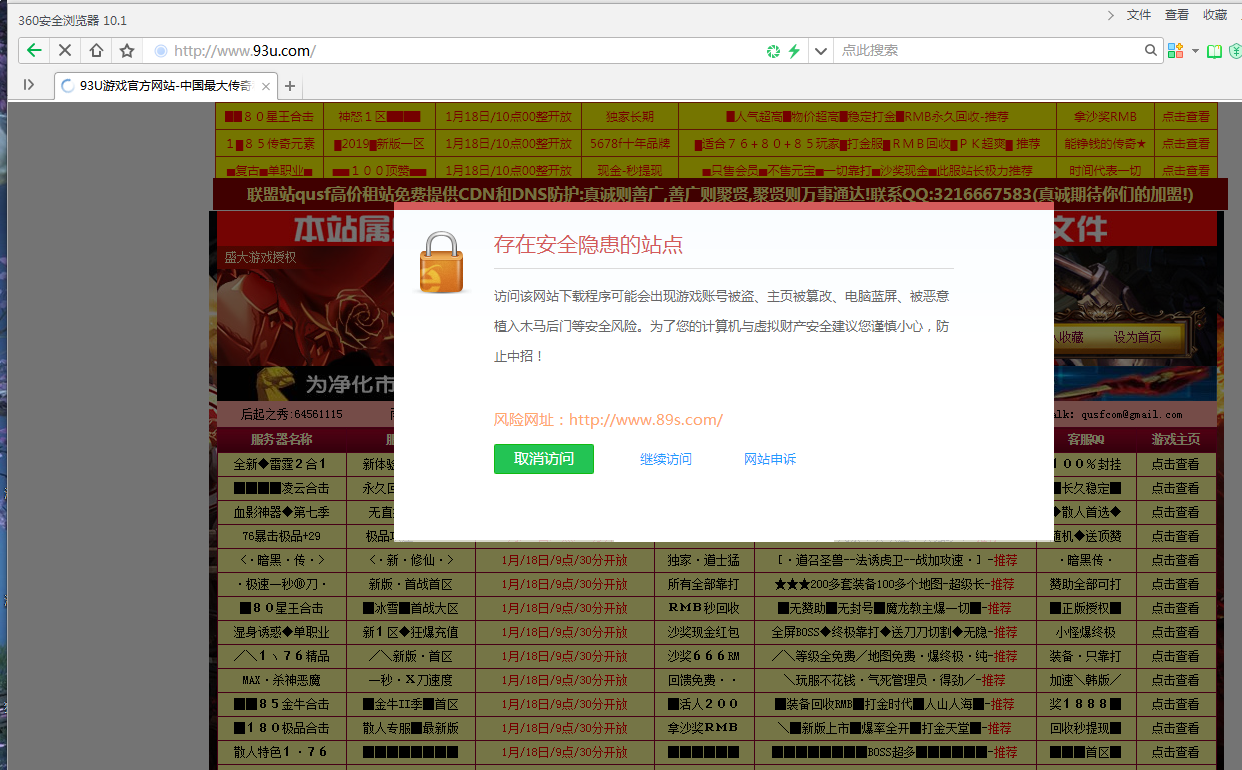This screenshot has height=770, width=1242.
Task: Click the green 取消访问 button
Action: (543, 459)
